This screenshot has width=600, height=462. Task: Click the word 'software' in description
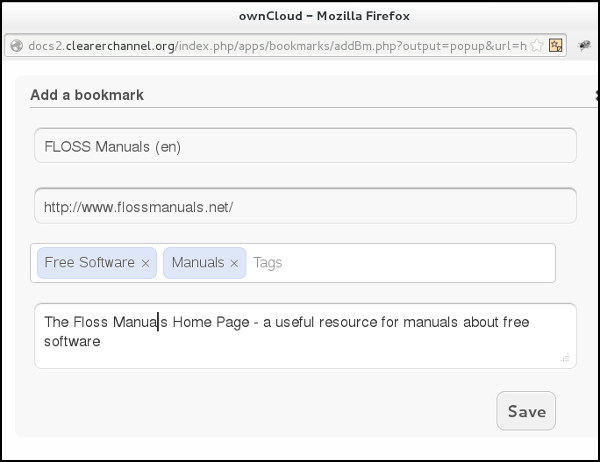tap(73, 342)
